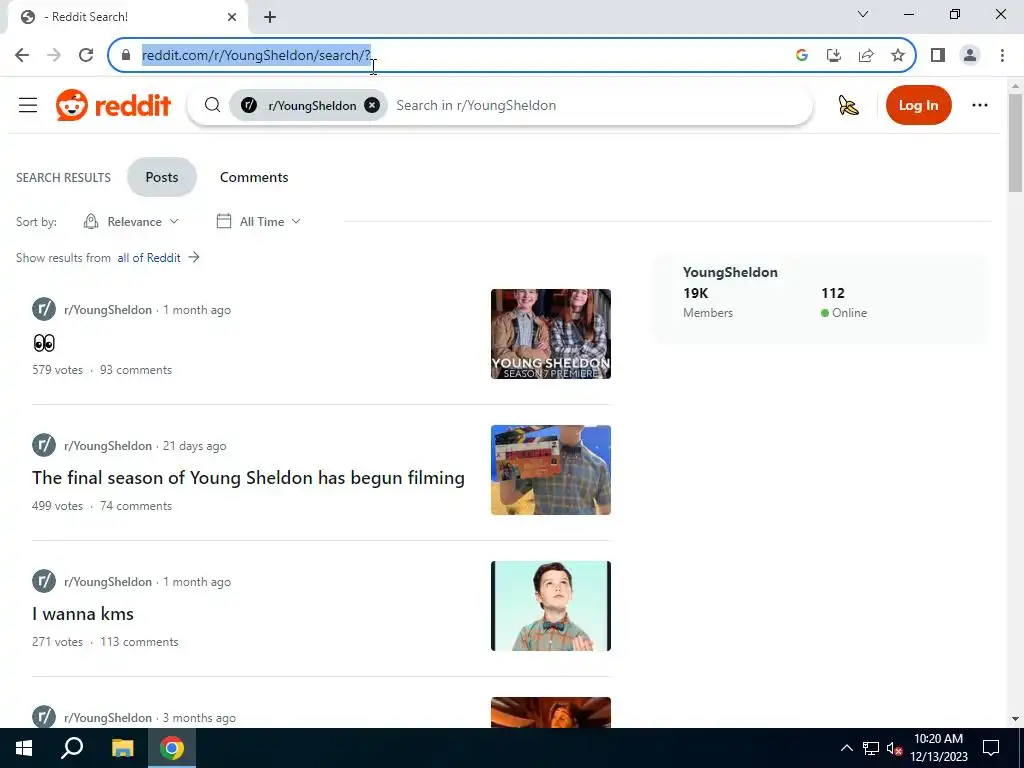Click the Chrome taskbar icon
Viewport: 1024px width, 768px height.
point(172,748)
